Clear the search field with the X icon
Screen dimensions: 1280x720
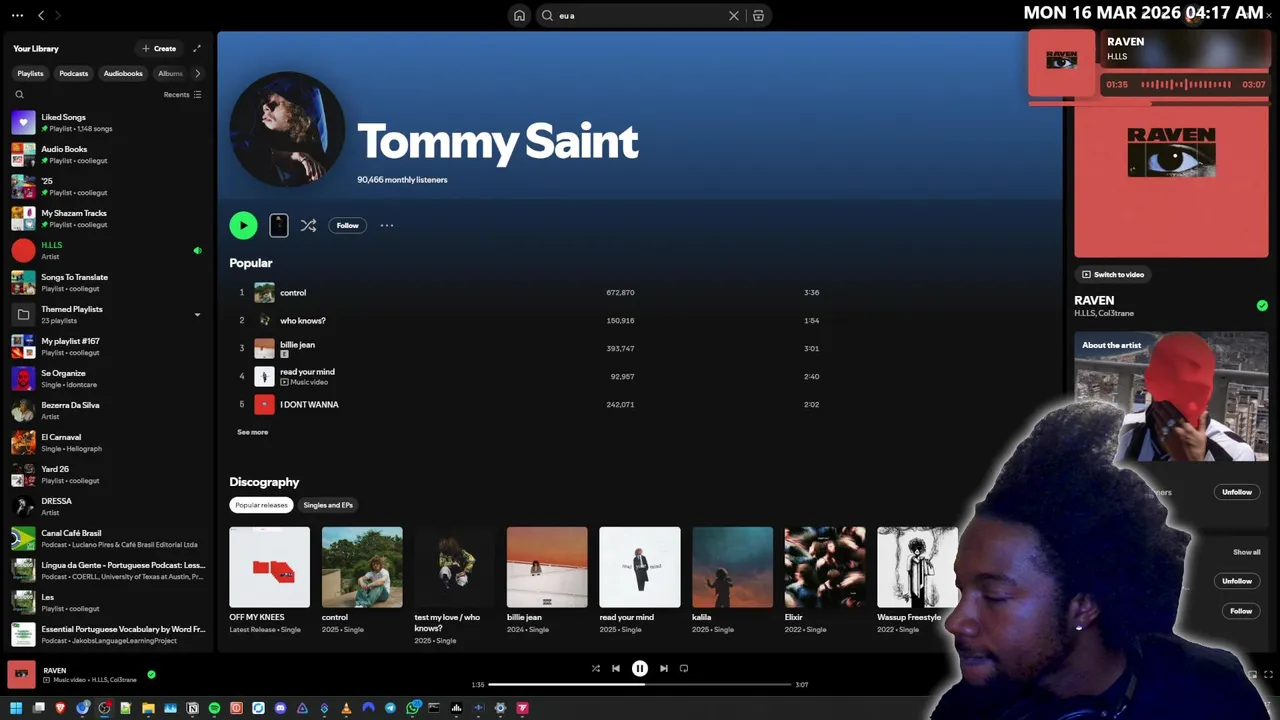(734, 16)
